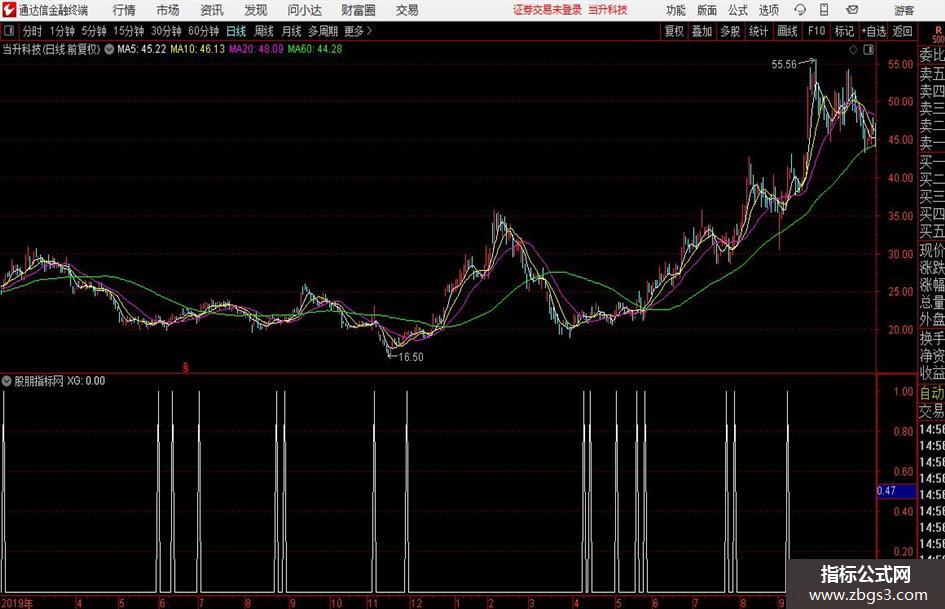945x609 pixels.
Task: Open the message envelope icon in the top bar
Action: [x=852, y=10]
